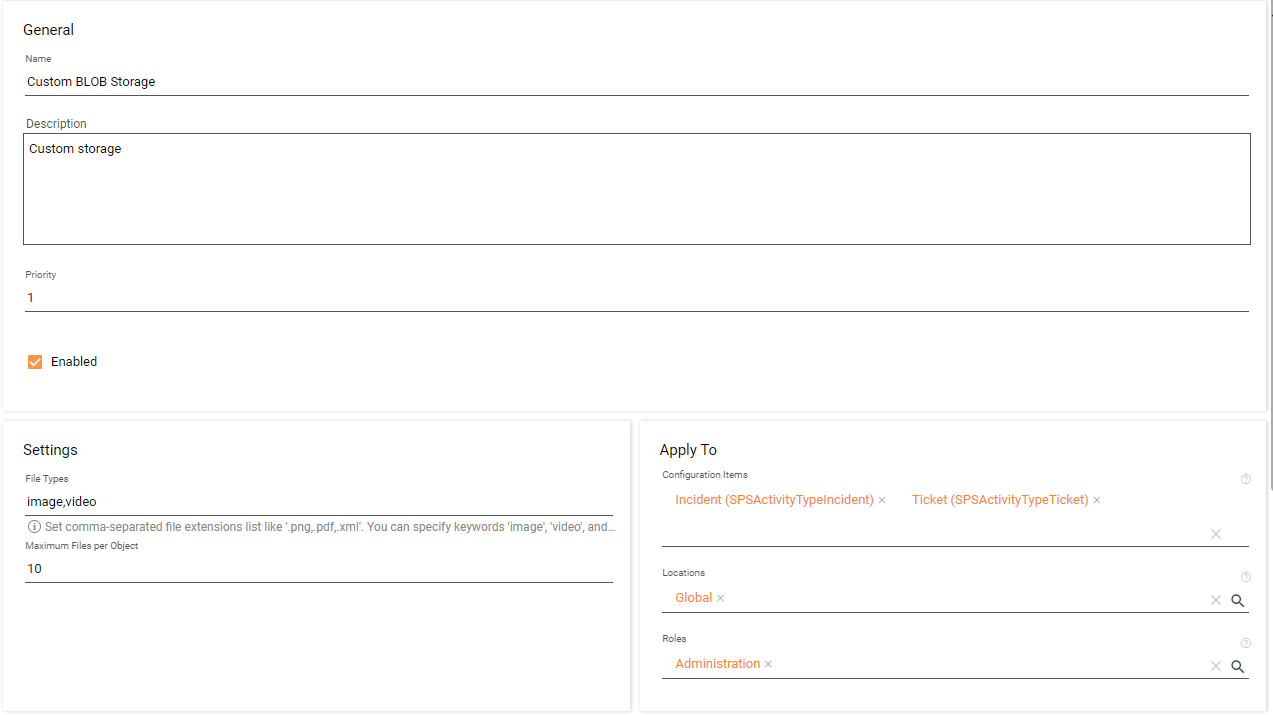Open the Roles search magnifier
Screen dimensions: 1273x715
tap(1238, 666)
